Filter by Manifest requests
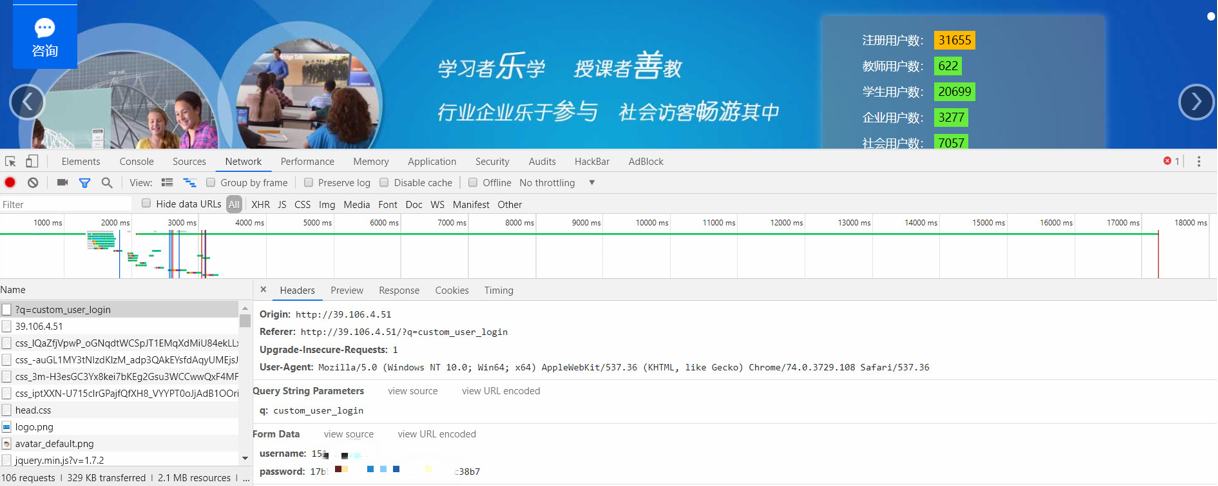Screen dimensions: 1218x486 click(471, 204)
